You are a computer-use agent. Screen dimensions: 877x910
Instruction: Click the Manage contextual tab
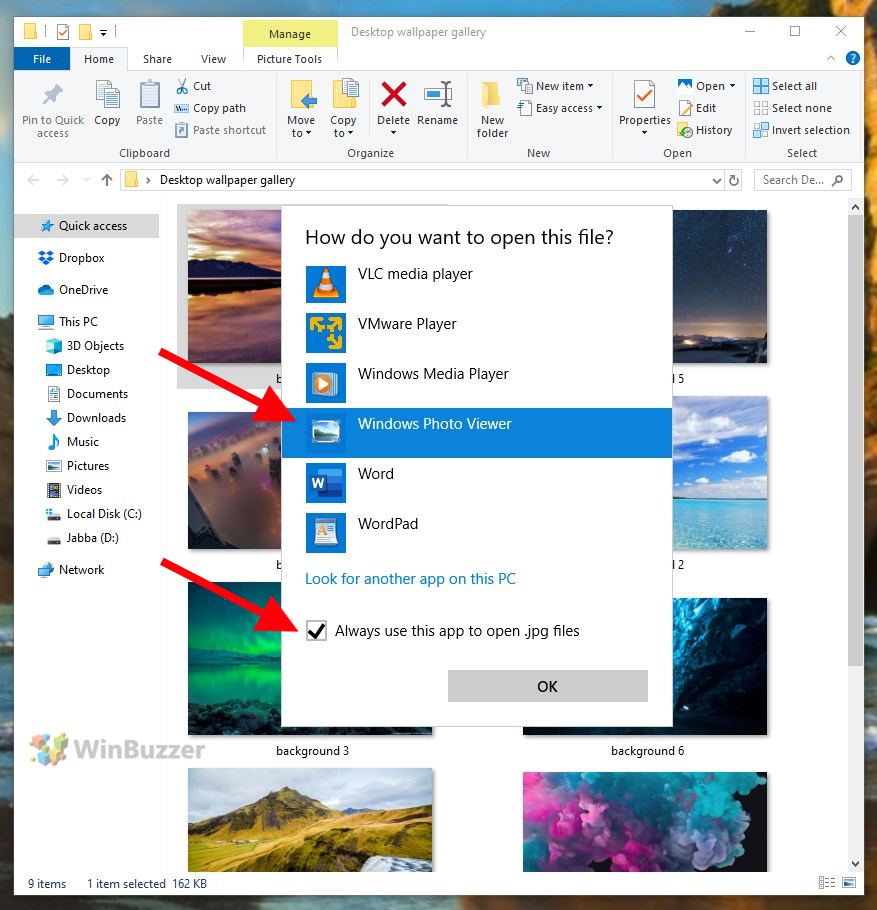click(290, 34)
